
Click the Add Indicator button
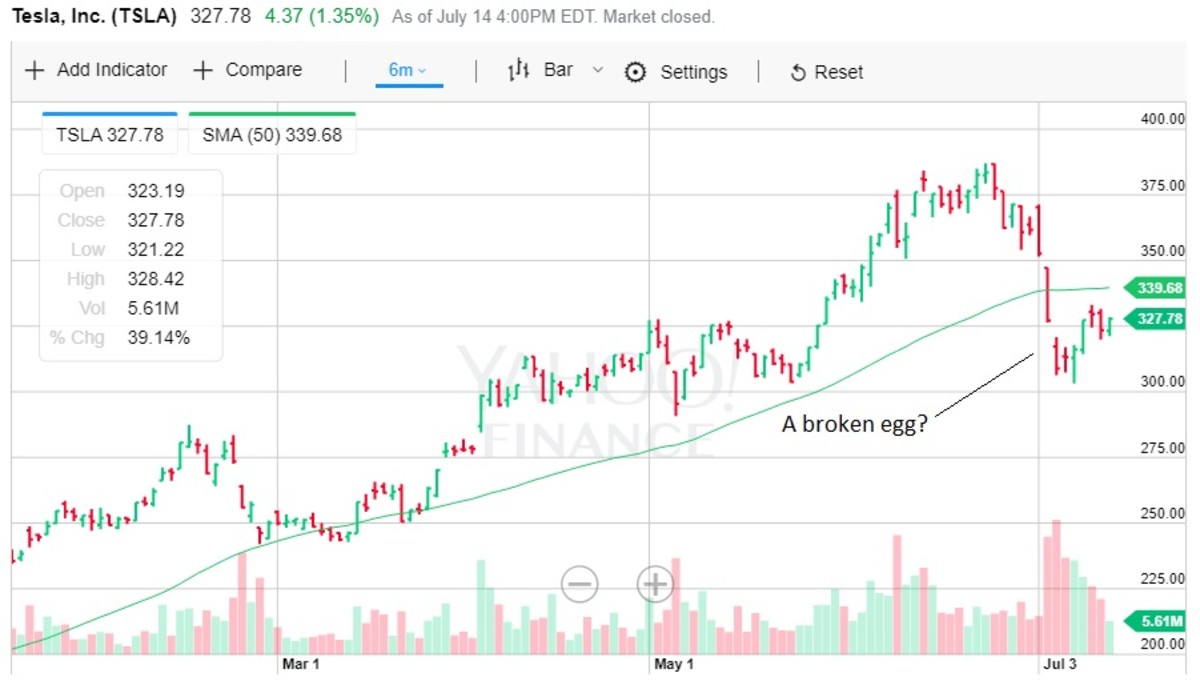coord(111,70)
